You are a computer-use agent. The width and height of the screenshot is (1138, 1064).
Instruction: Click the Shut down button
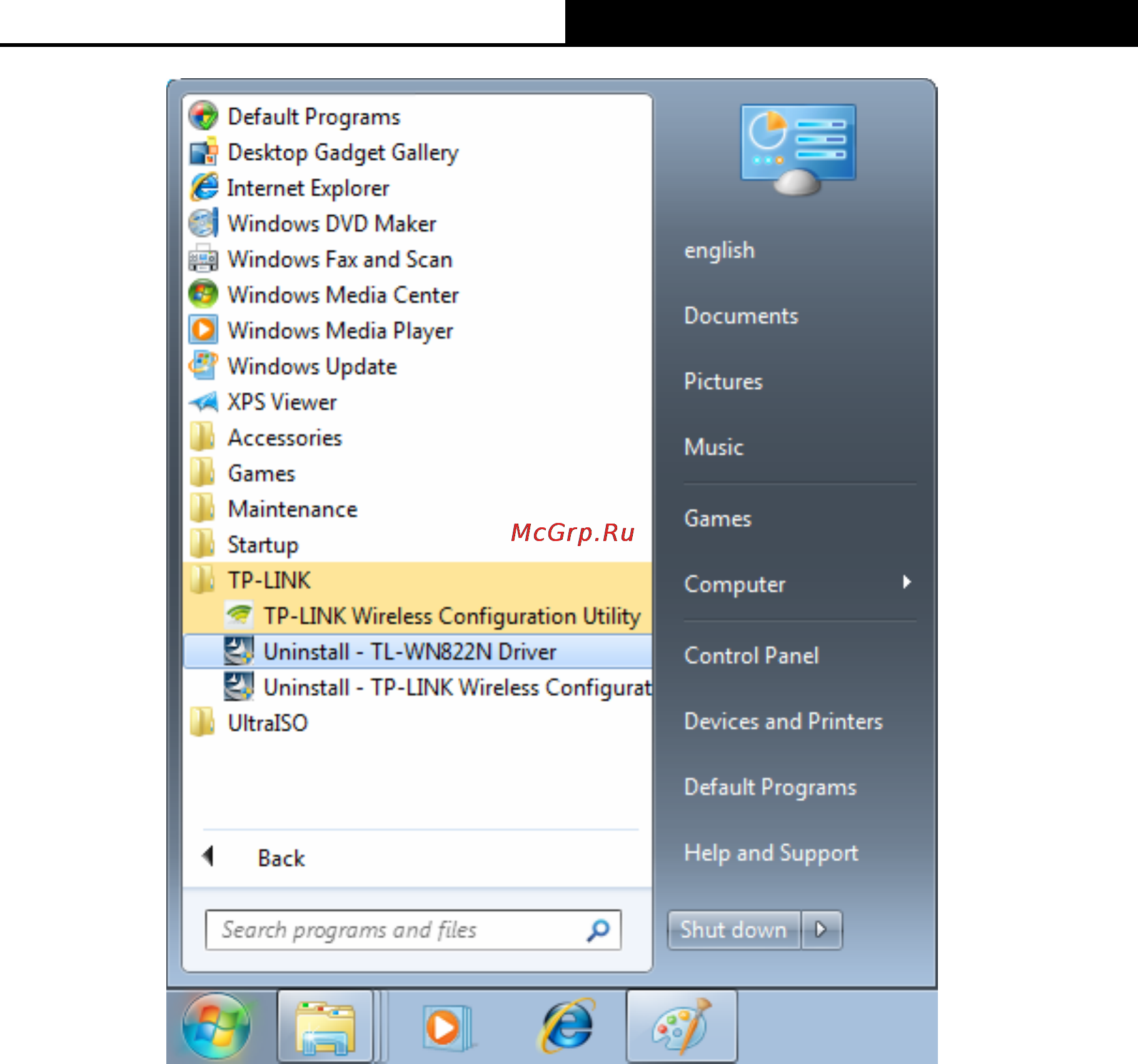tap(734, 930)
